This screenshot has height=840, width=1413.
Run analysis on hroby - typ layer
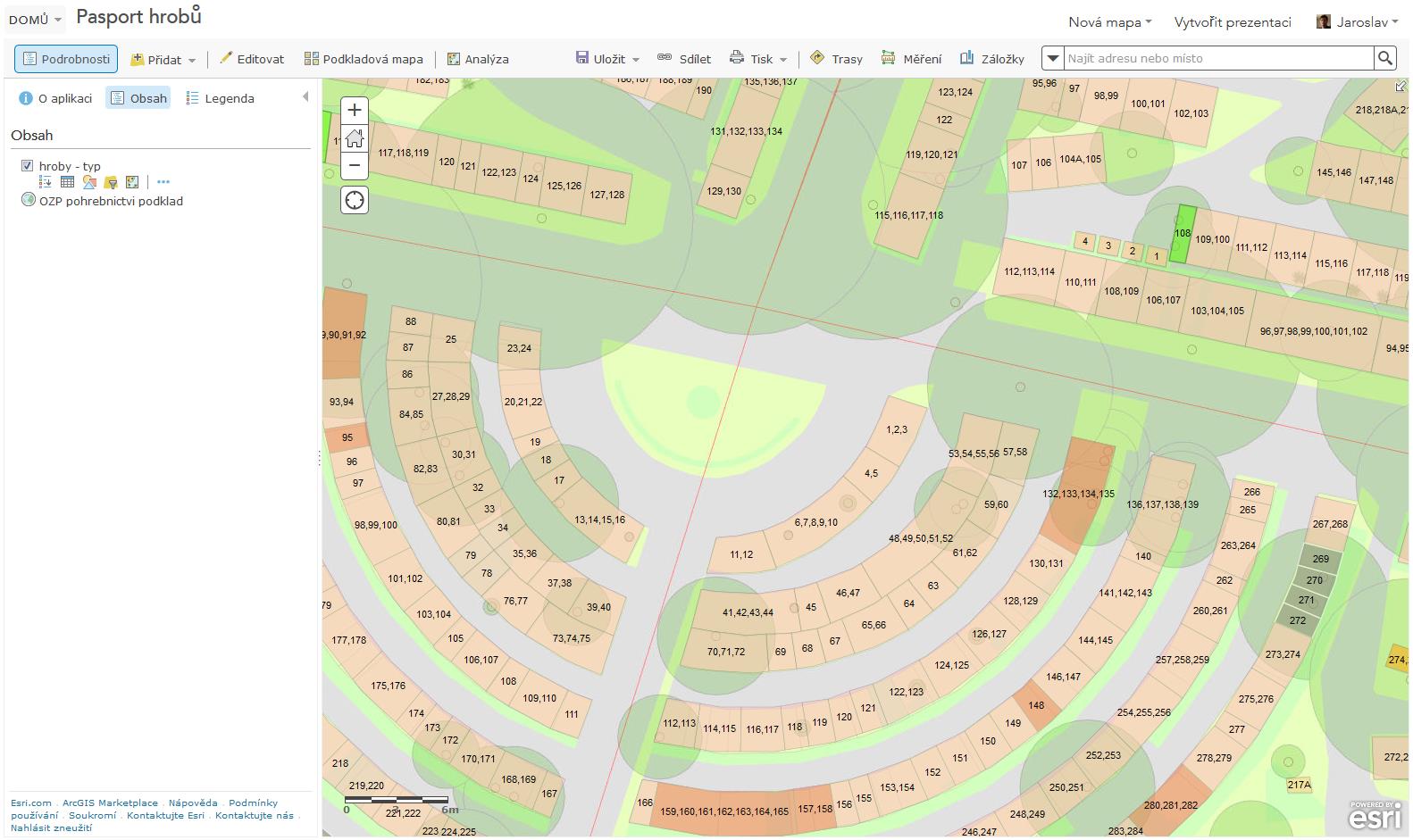(132, 182)
